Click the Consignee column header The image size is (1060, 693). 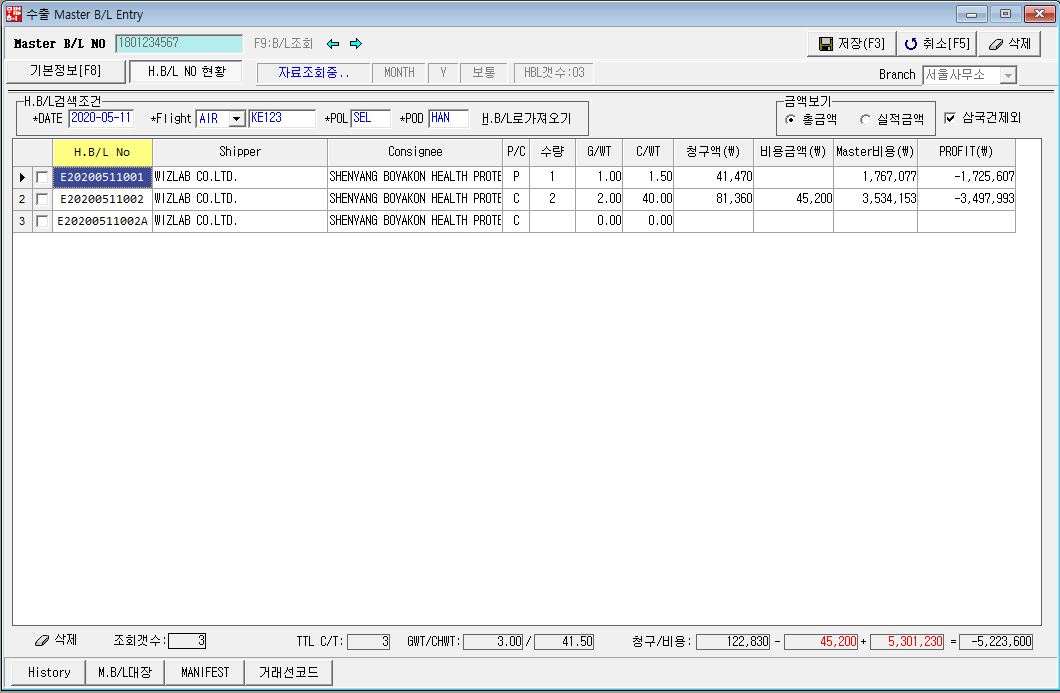[415, 152]
